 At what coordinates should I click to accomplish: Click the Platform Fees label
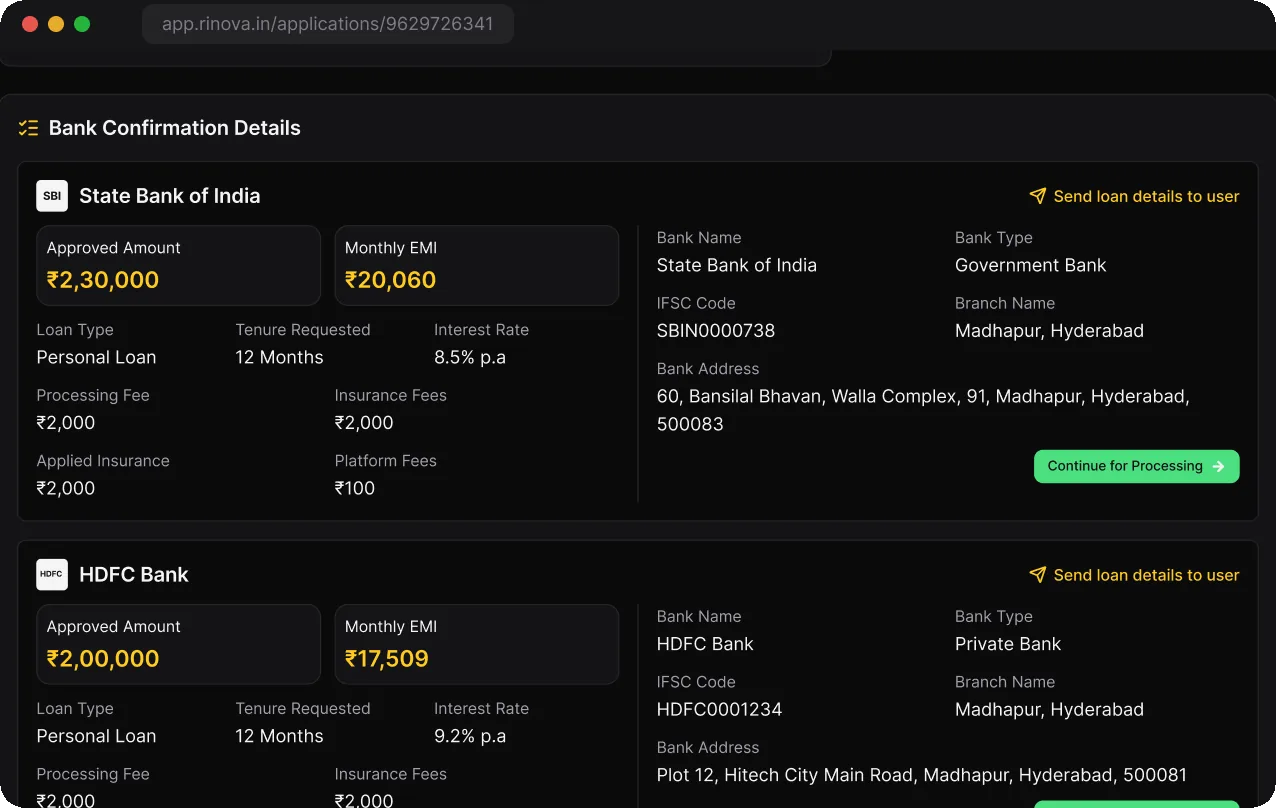[386, 461]
